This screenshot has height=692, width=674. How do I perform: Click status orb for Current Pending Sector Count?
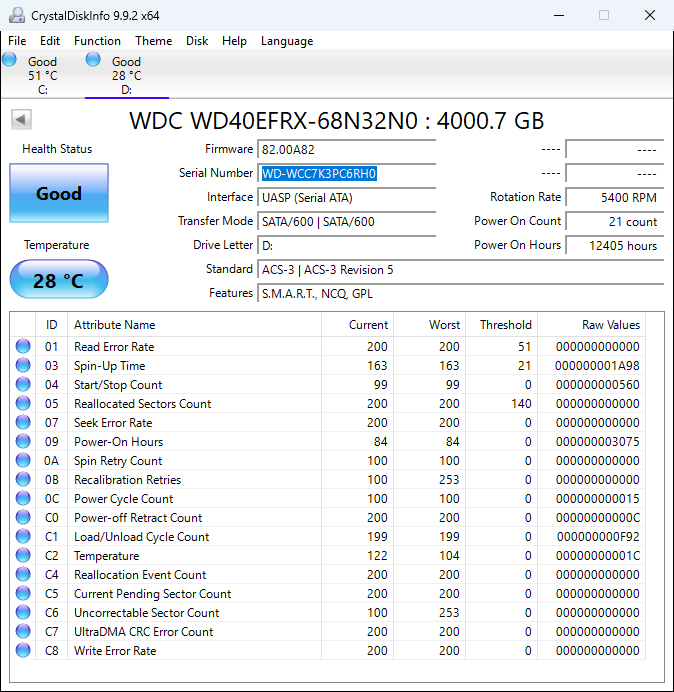[x=23, y=593]
